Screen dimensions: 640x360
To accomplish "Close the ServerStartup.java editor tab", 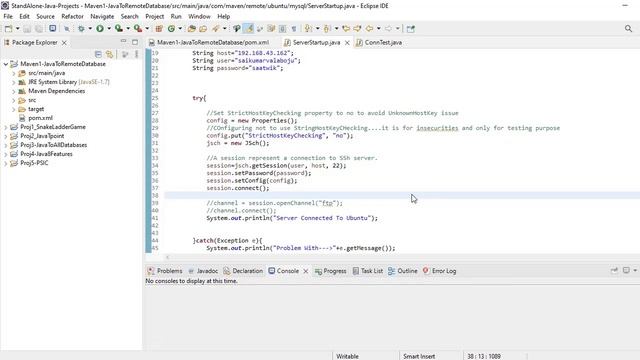I will tap(347, 42).
